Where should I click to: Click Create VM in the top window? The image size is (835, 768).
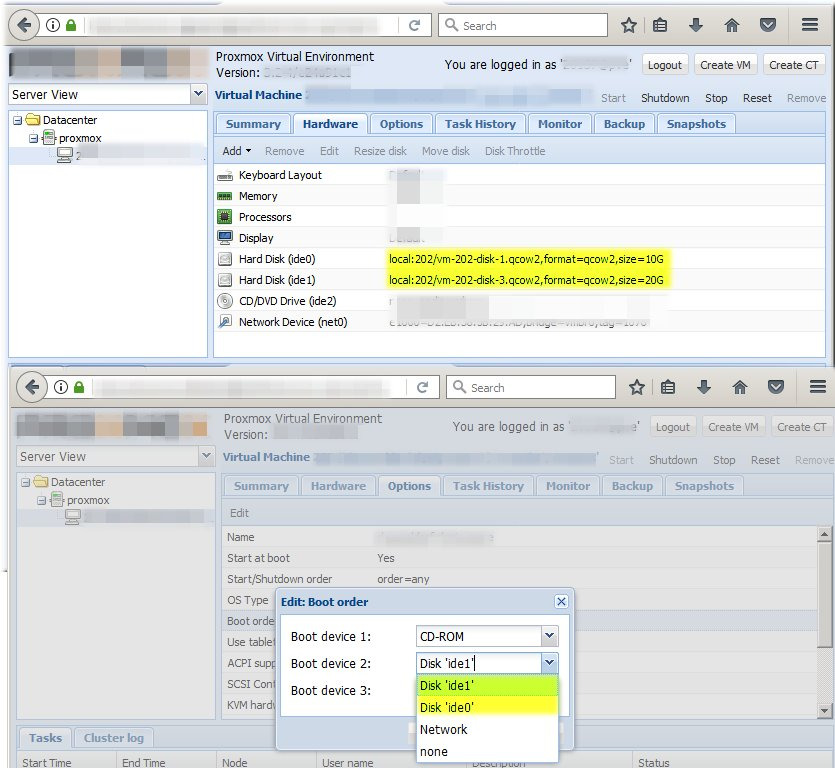point(725,65)
